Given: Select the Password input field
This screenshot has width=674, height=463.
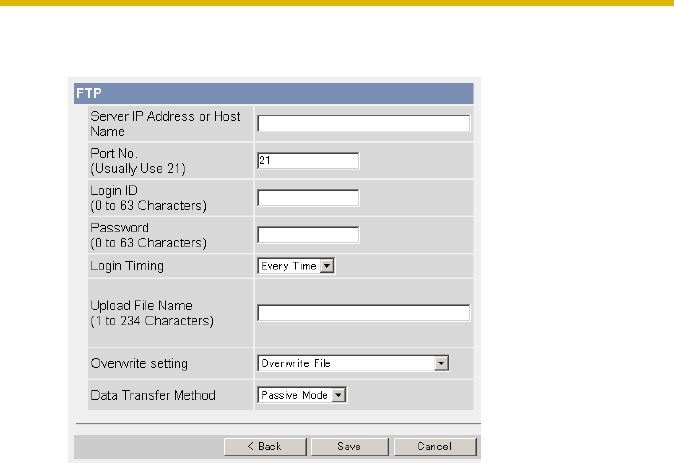Looking at the screenshot, I should pyautogui.click(x=308, y=235).
